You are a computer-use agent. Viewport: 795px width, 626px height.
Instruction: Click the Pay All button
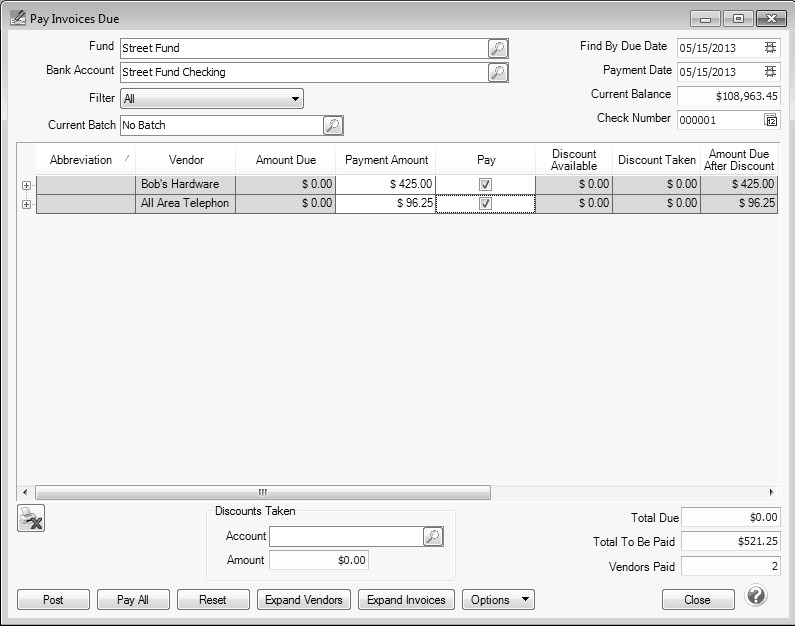point(133,600)
